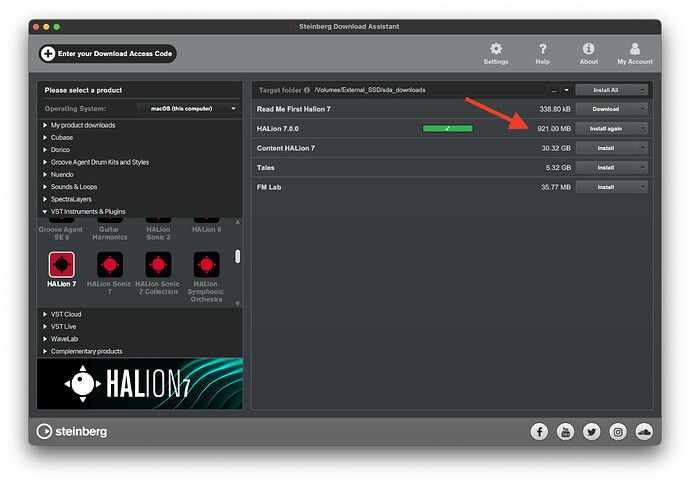Click Install All button

click(x=606, y=90)
